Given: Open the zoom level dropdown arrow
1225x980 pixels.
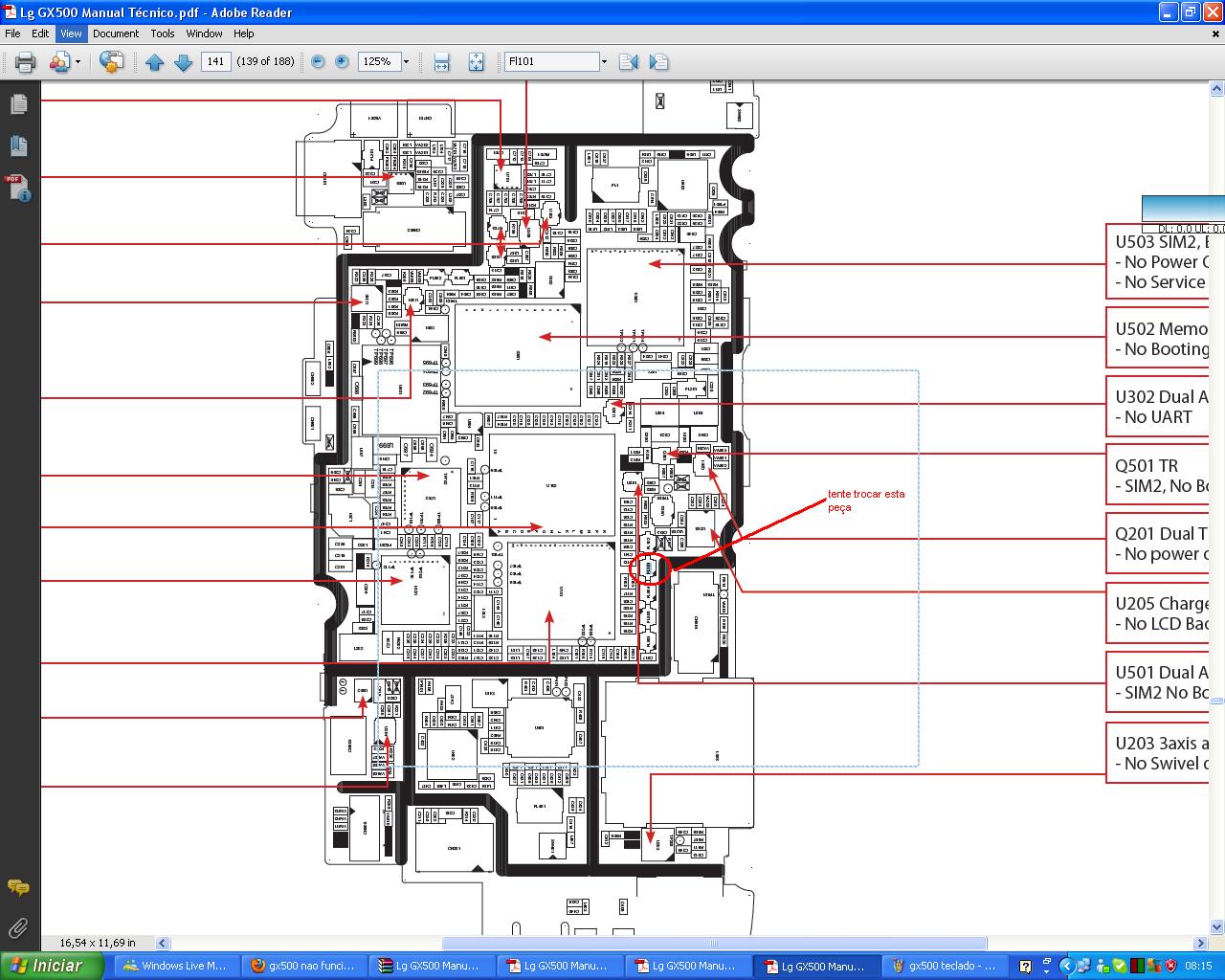Looking at the screenshot, I should tap(406, 61).
